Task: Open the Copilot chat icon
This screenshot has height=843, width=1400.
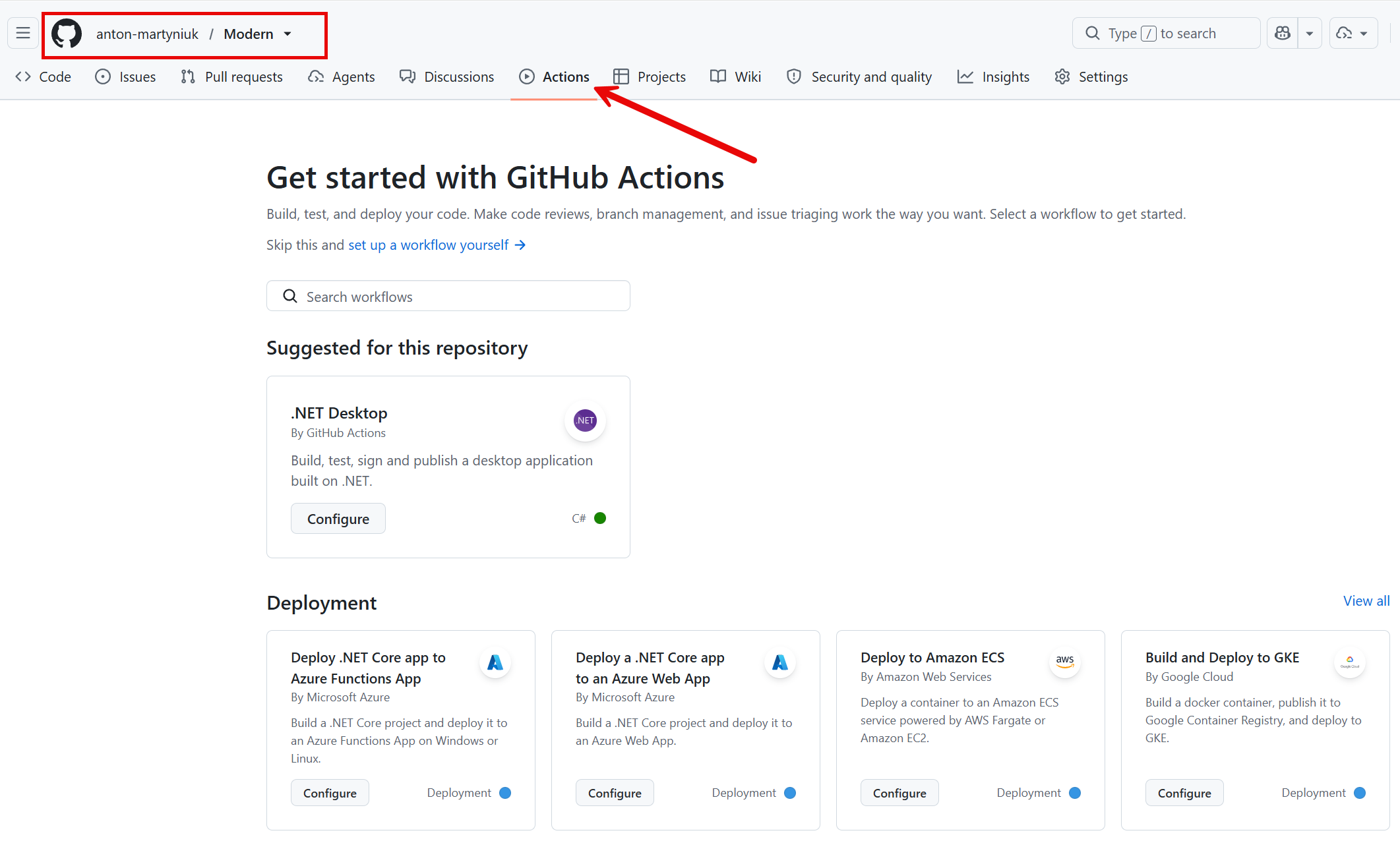Action: point(1283,33)
